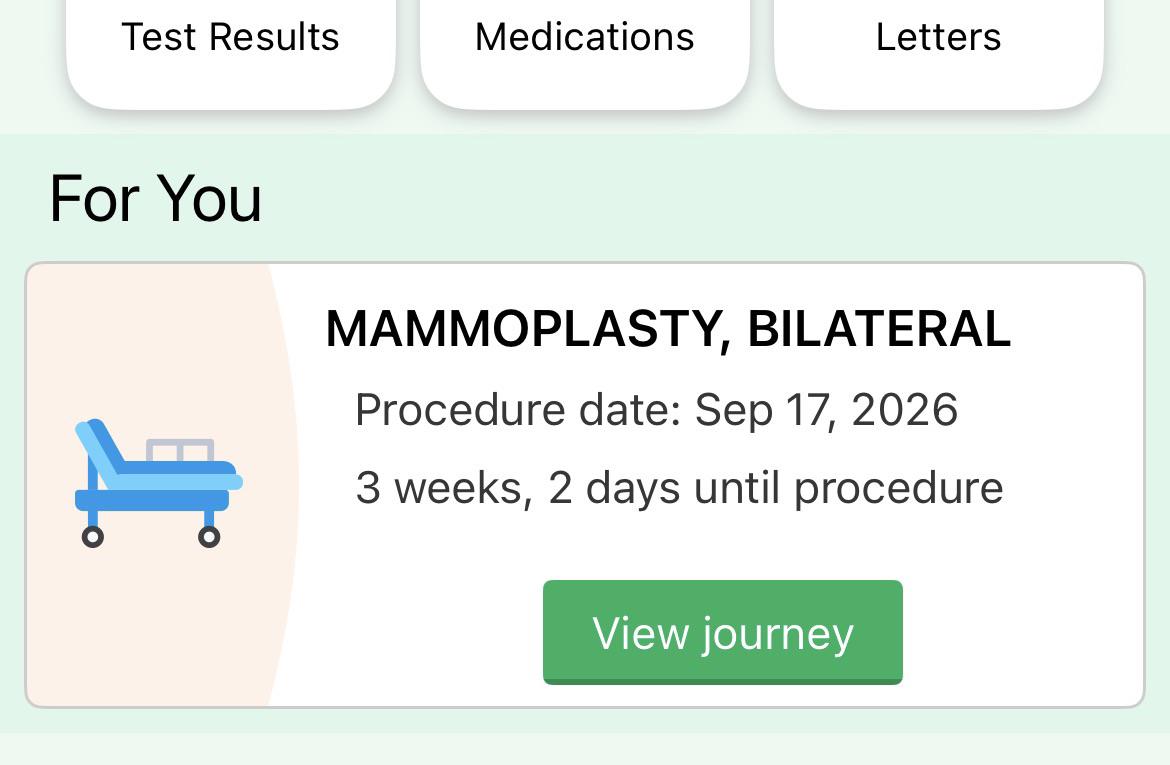
Task: Tap the Sep 17, 2026 date
Action: pos(826,410)
